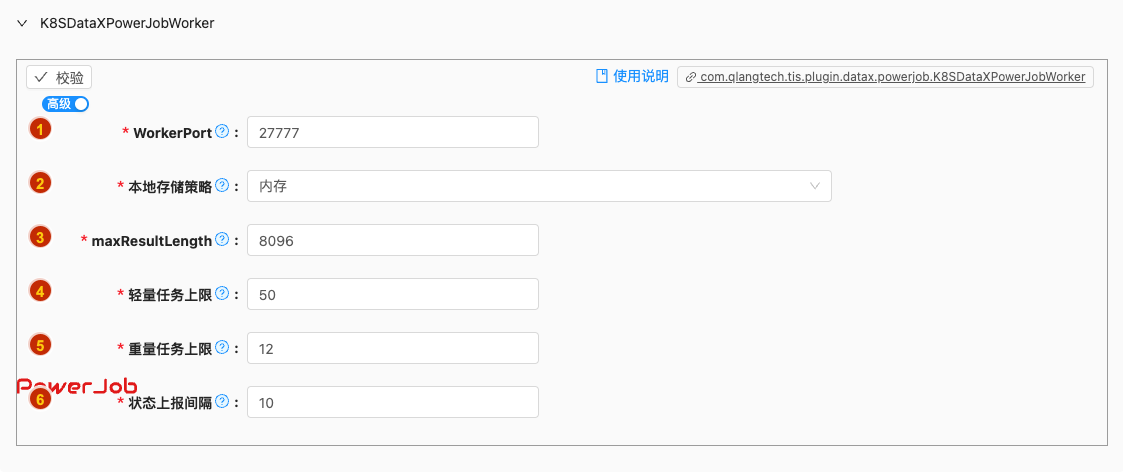Image resolution: width=1123 pixels, height=472 pixels.
Task: Click the help icon next to 轻量任务上限
Action: [x=222, y=293]
